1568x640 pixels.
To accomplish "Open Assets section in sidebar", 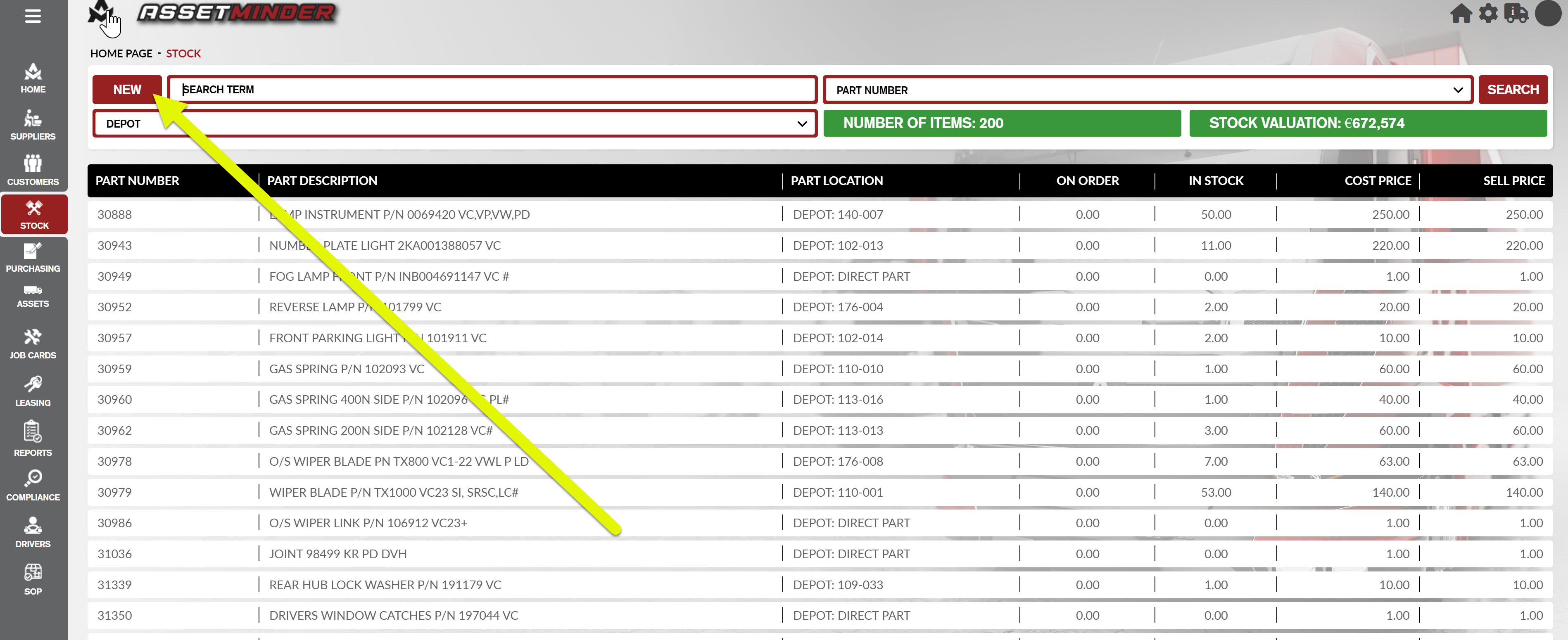I will [33, 297].
